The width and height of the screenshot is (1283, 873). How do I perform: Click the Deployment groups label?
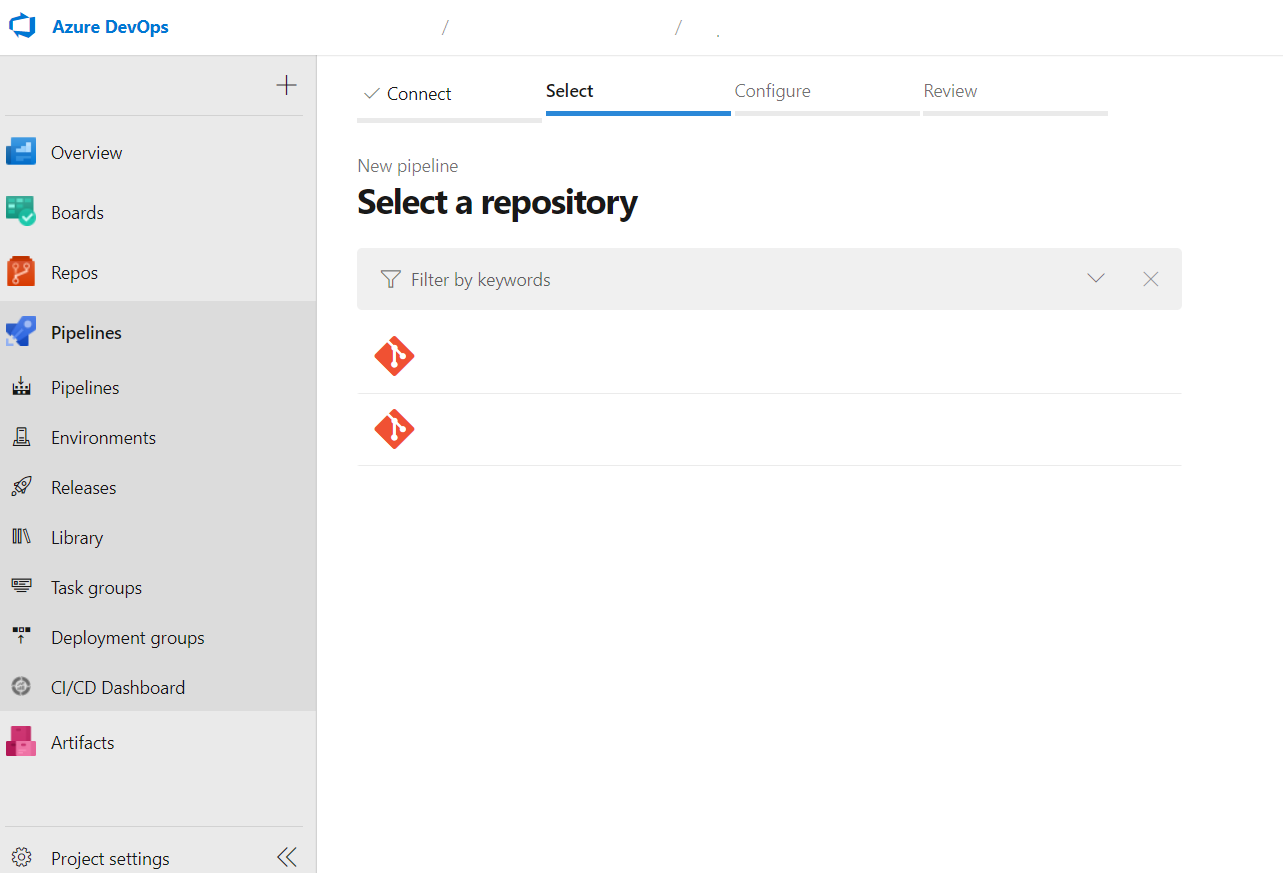pos(127,638)
